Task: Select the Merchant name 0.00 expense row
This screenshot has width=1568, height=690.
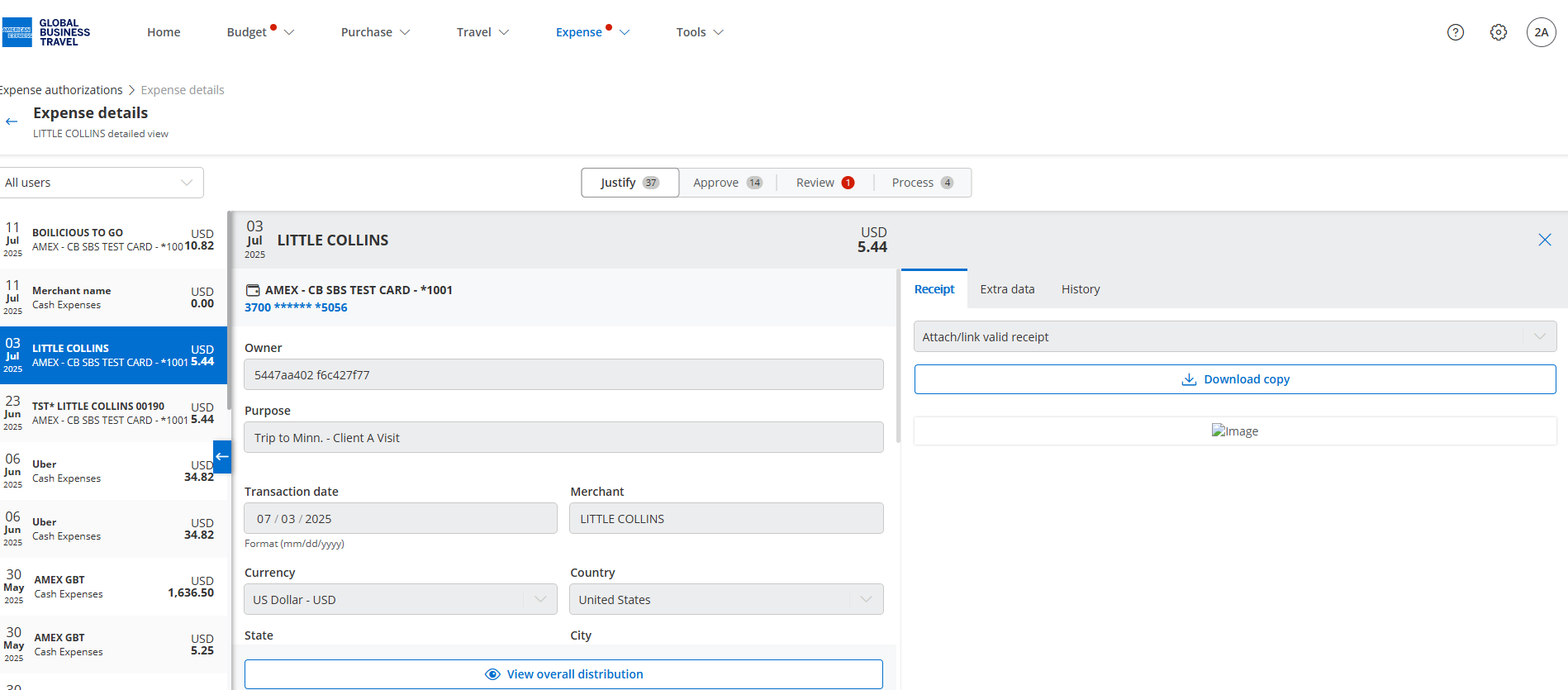Action: (113, 297)
